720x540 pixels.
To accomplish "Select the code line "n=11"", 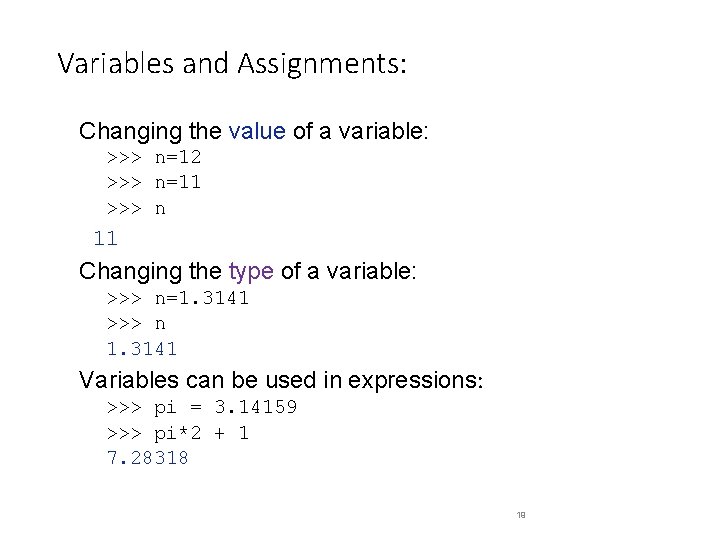I will click(178, 183).
